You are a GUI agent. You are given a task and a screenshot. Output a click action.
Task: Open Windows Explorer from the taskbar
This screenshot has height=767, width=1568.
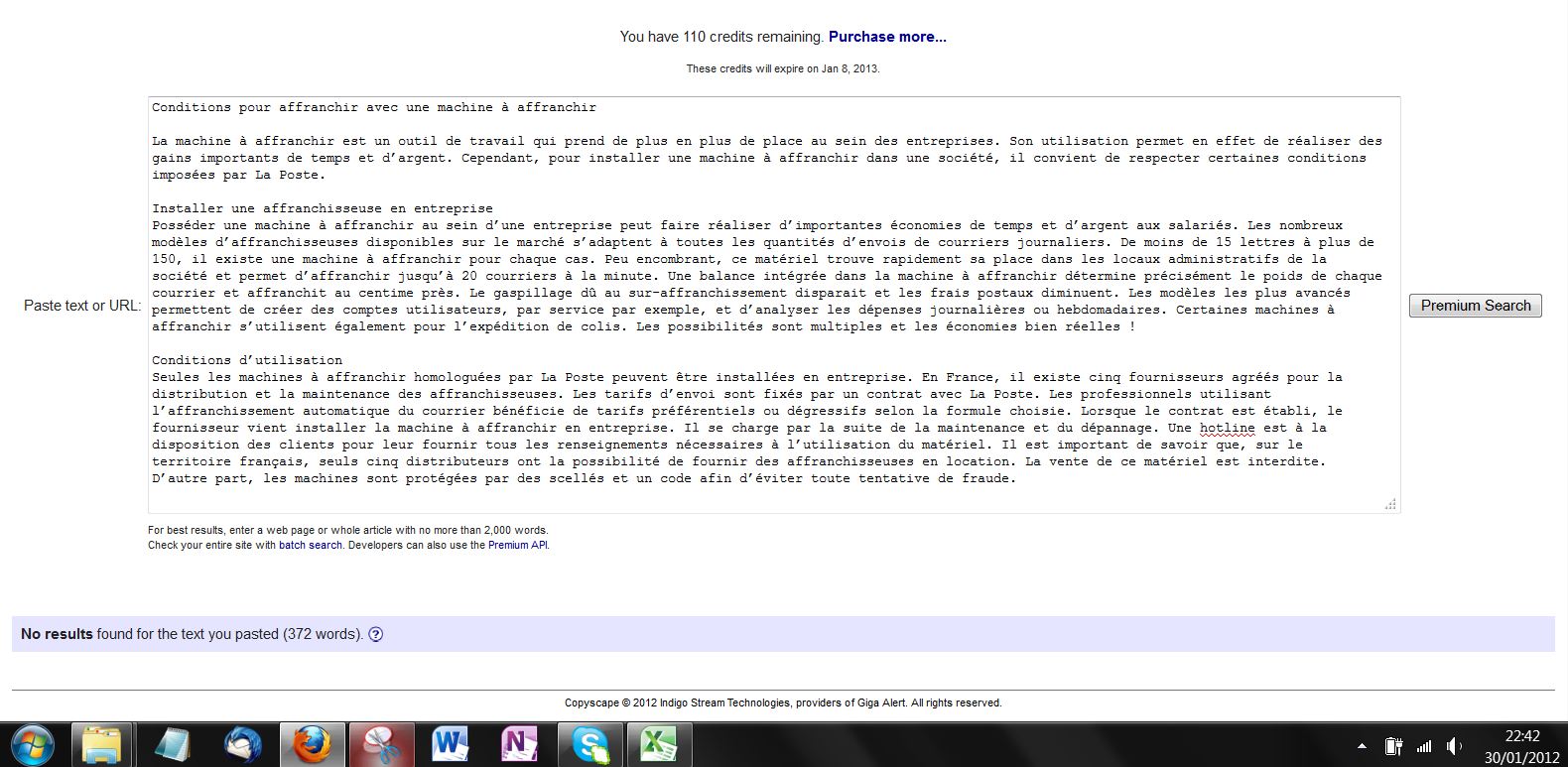click(100, 743)
